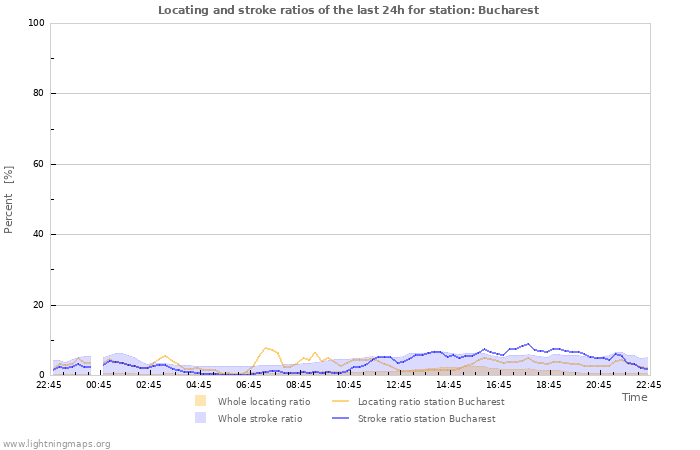
Task: Click the Whole locating ratio orange swatch
Action: tap(200, 401)
